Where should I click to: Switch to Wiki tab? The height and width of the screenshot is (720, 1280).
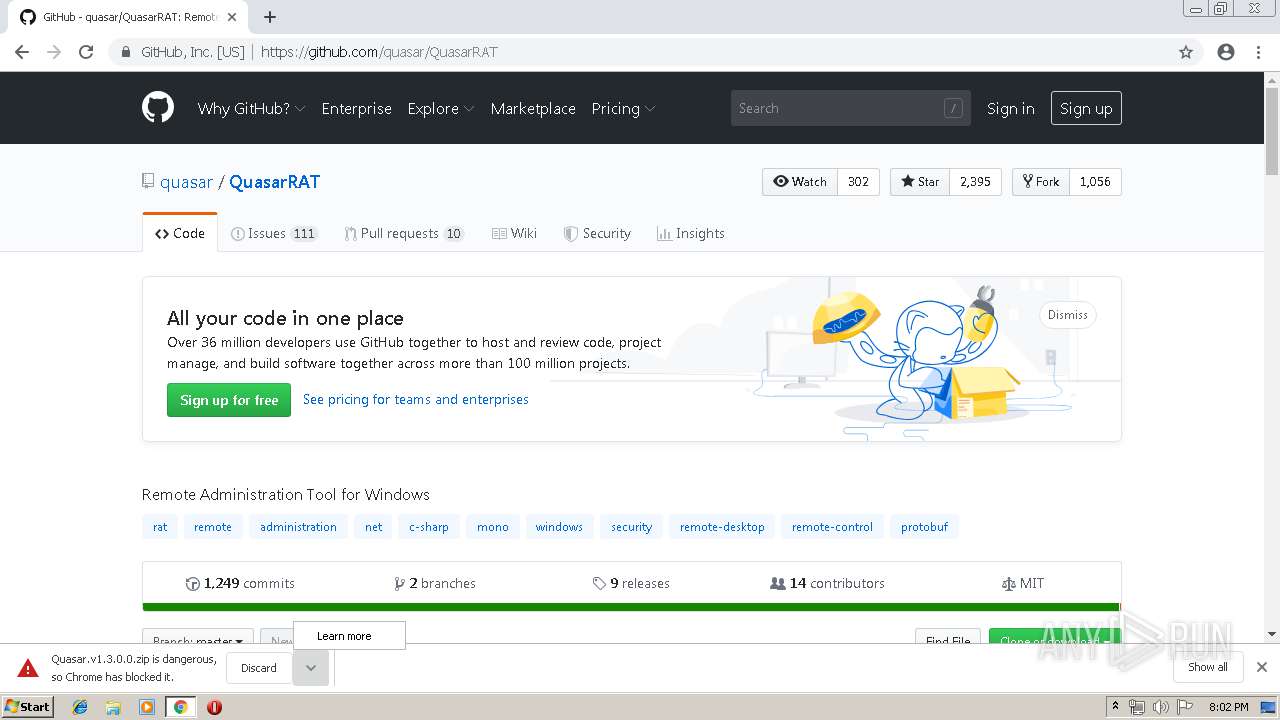coord(514,233)
